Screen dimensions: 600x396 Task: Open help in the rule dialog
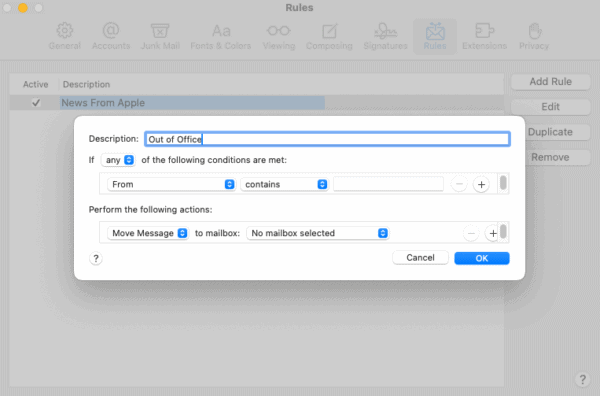pyautogui.click(x=96, y=259)
